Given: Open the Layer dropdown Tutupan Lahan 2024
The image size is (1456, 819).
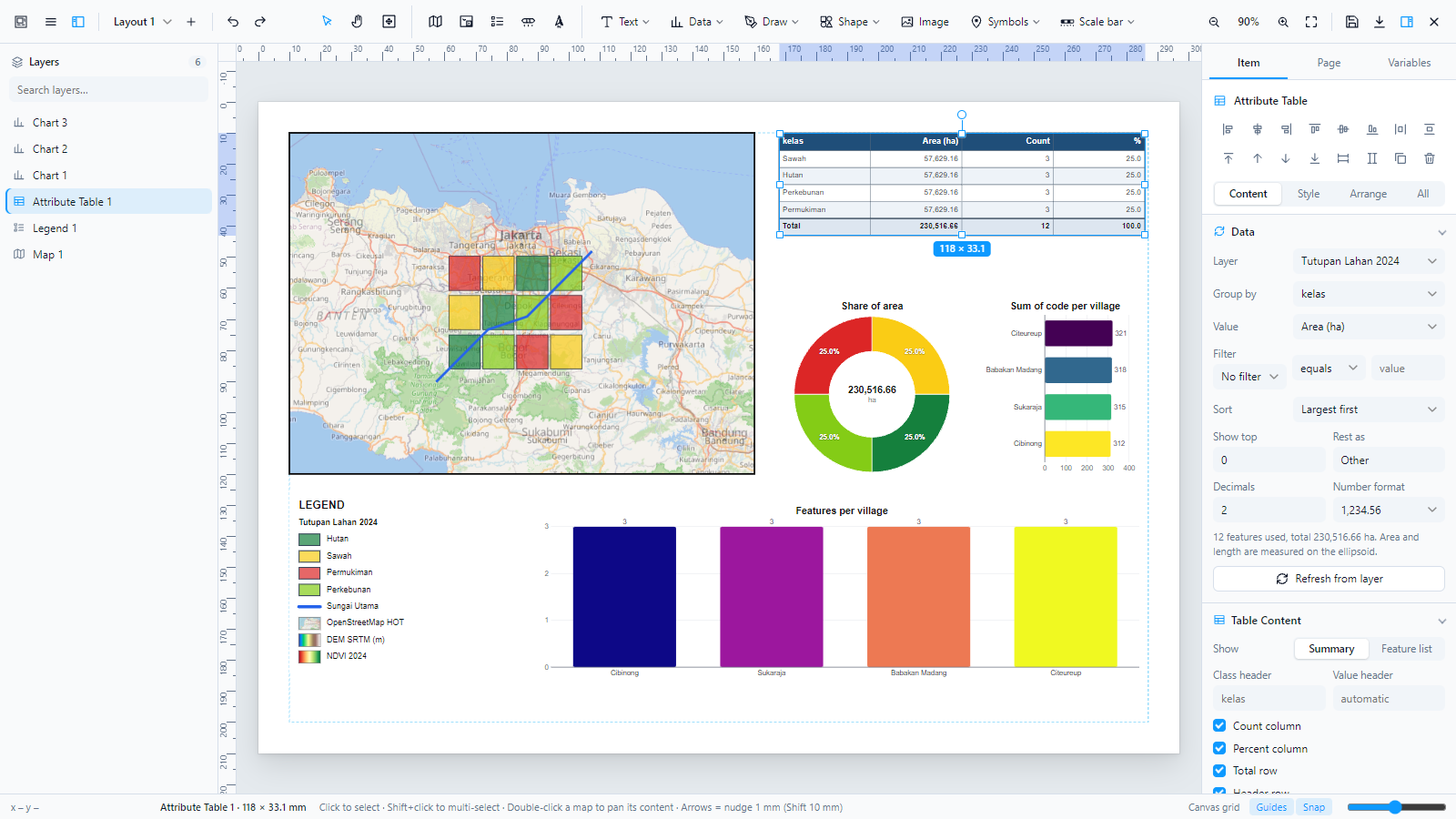Looking at the screenshot, I should click(x=1369, y=261).
